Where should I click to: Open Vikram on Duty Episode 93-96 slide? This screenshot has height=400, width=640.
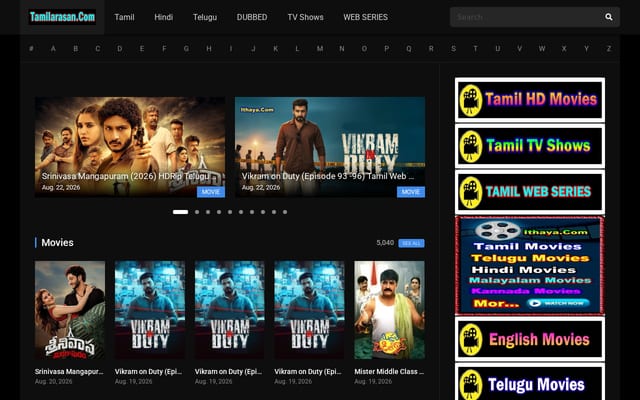(x=330, y=147)
